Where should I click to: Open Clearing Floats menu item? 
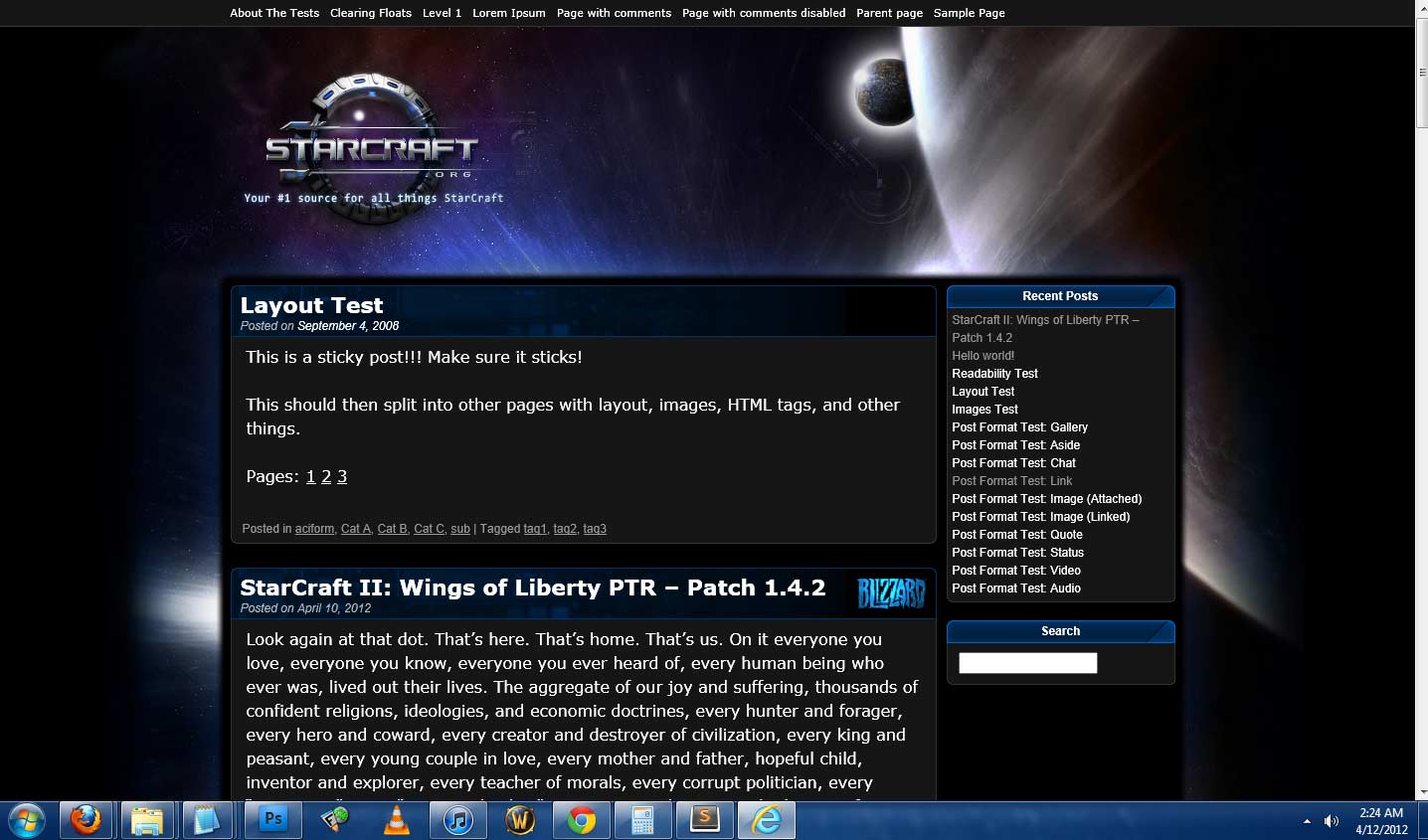pos(371,13)
